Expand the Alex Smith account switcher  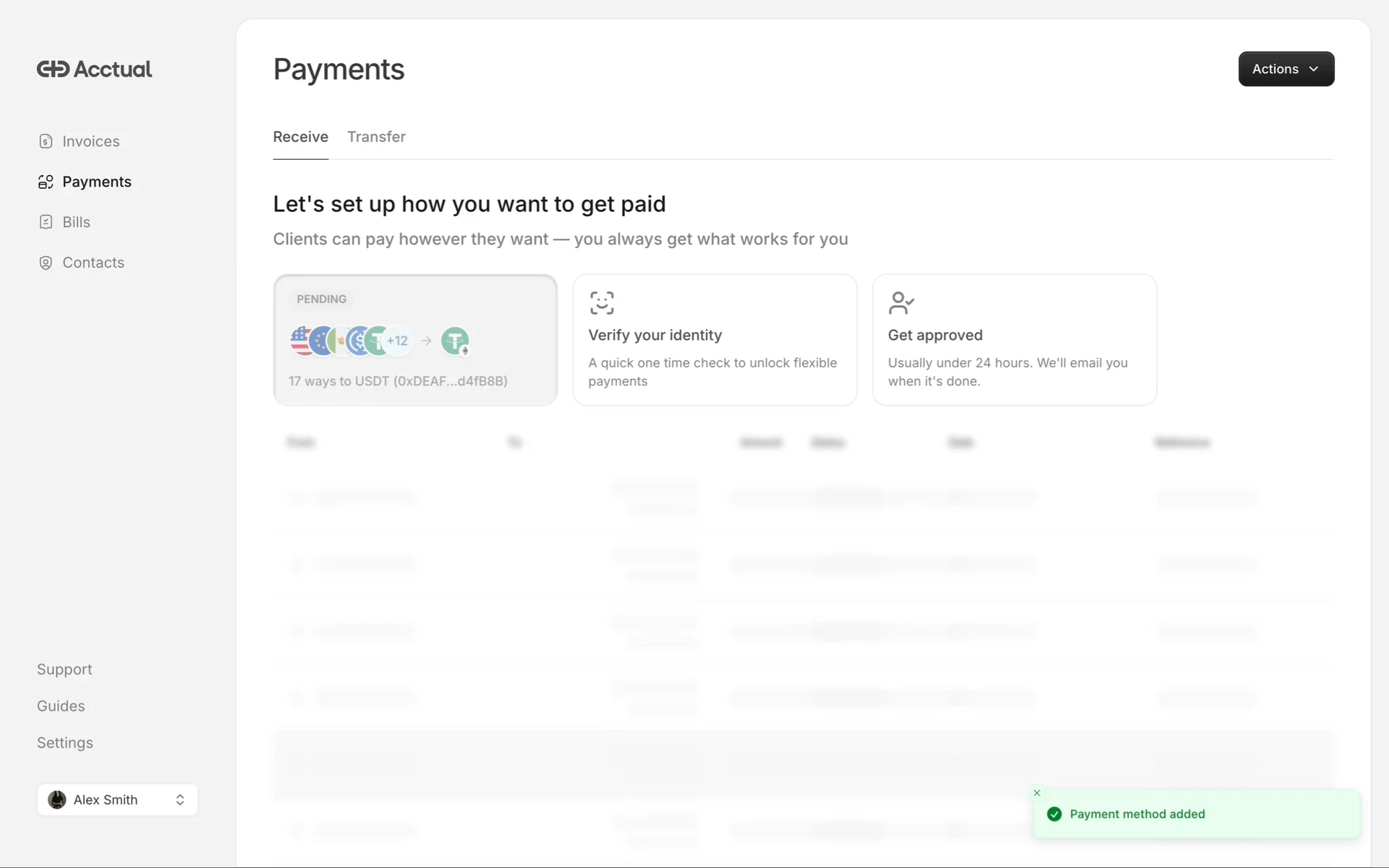[180, 799]
